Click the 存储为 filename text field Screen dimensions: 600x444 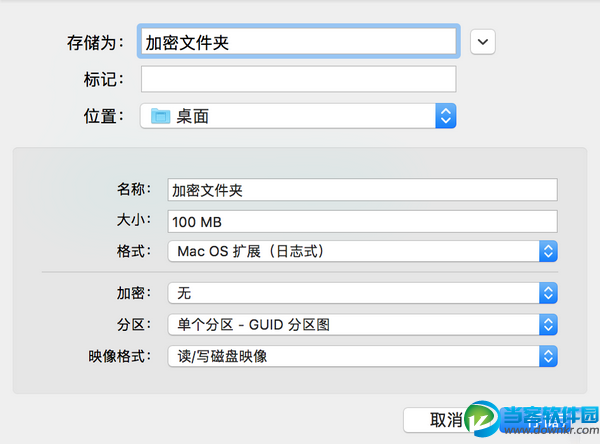click(x=298, y=42)
